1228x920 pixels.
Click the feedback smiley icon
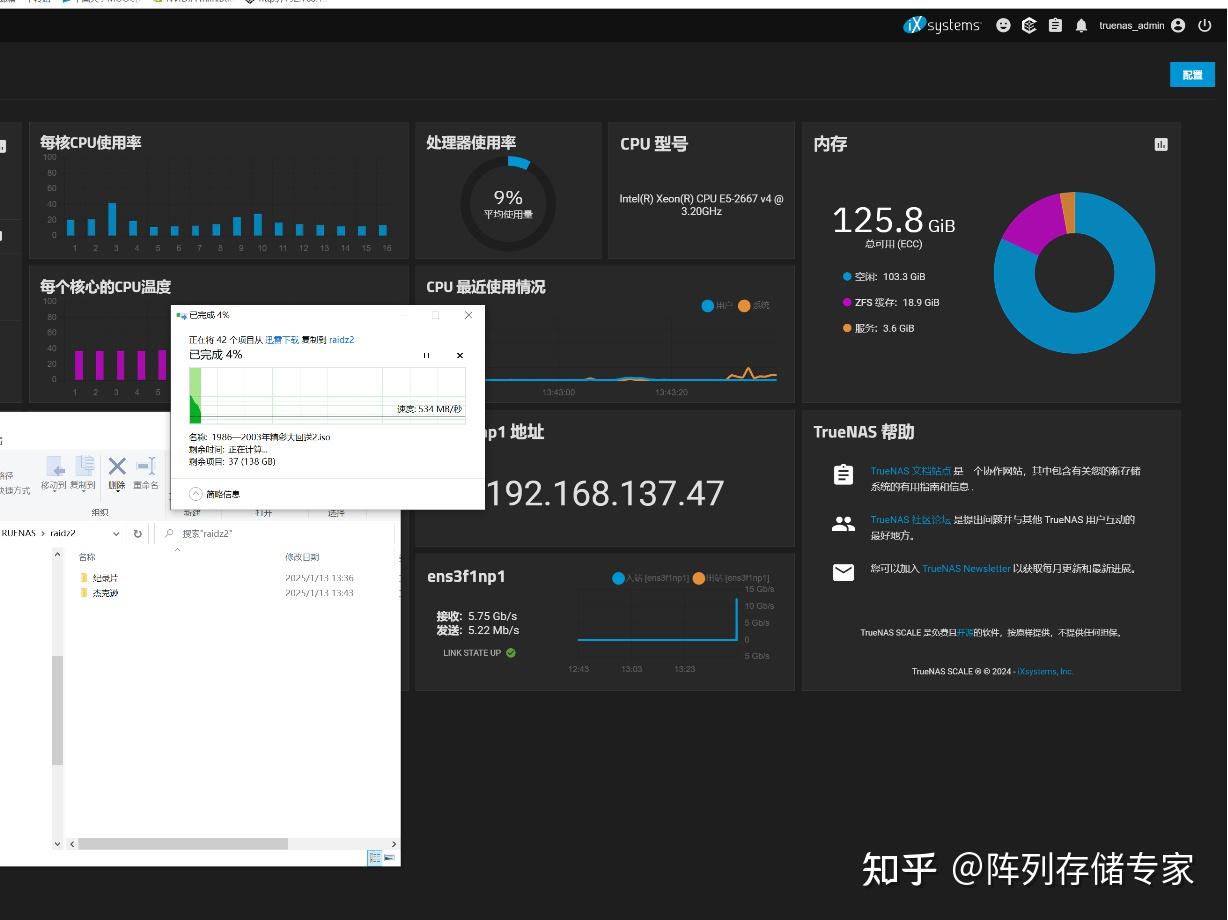[1003, 25]
